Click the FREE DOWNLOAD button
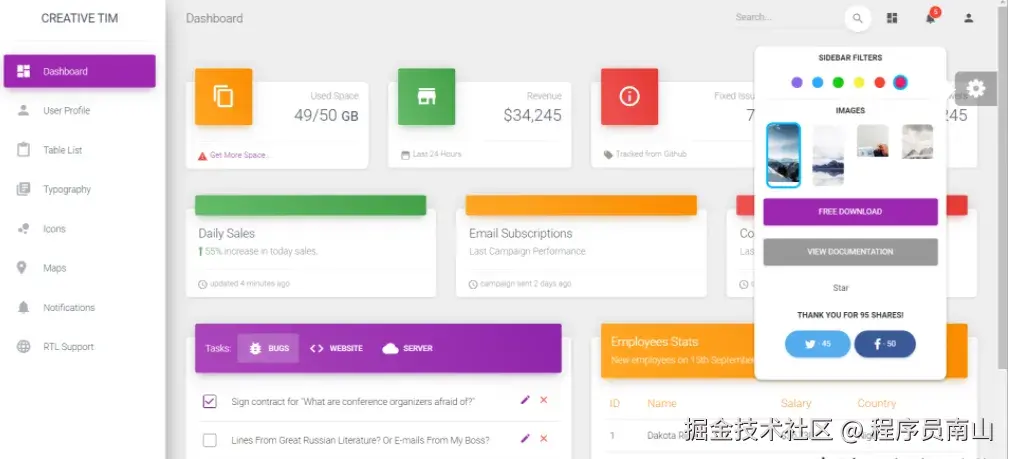The height and width of the screenshot is (459, 1010). (x=850, y=212)
